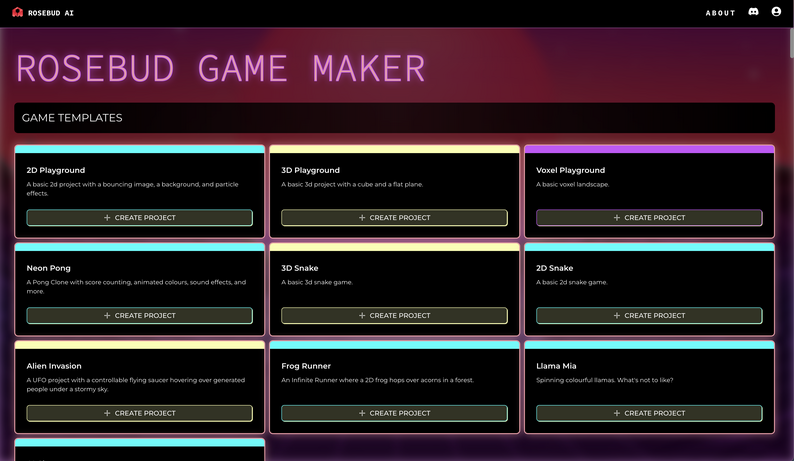Viewport: 794px width, 461px height.
Task: Click 'A basic 3d snake game.' description
Action: (x=317, y=282)
